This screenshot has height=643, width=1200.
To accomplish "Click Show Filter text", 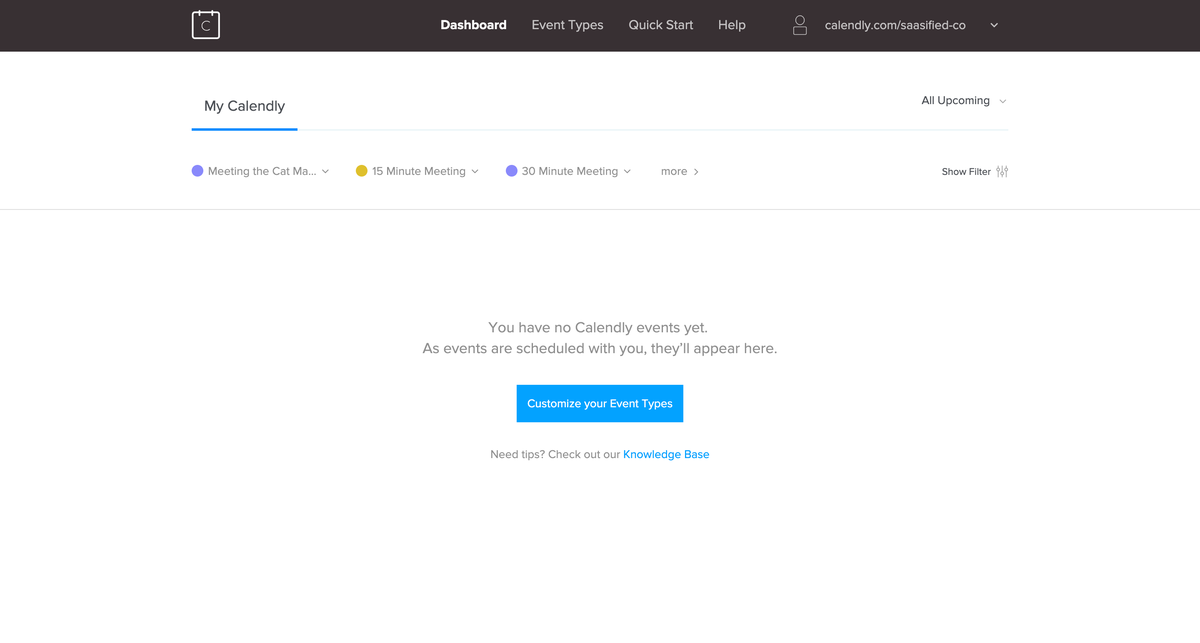I will [966, 172].
